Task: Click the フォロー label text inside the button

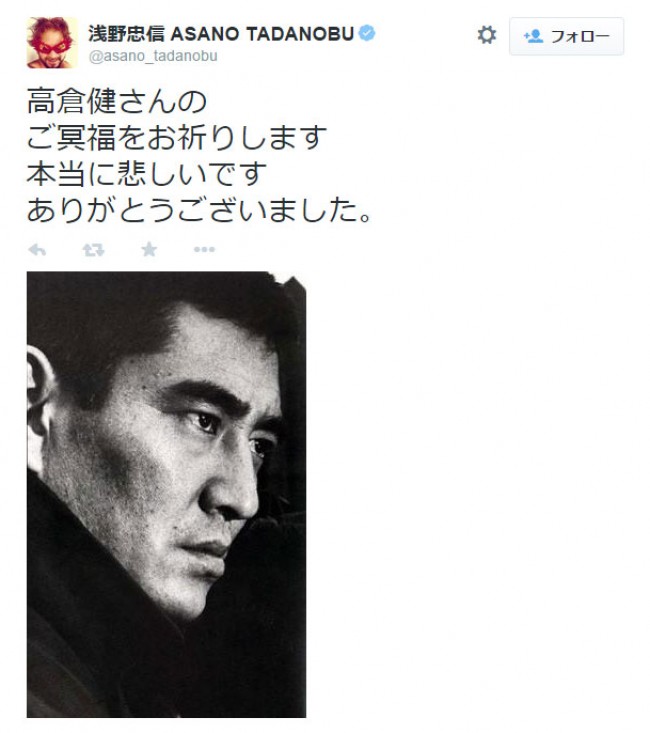Action: (x=580, y=36)
